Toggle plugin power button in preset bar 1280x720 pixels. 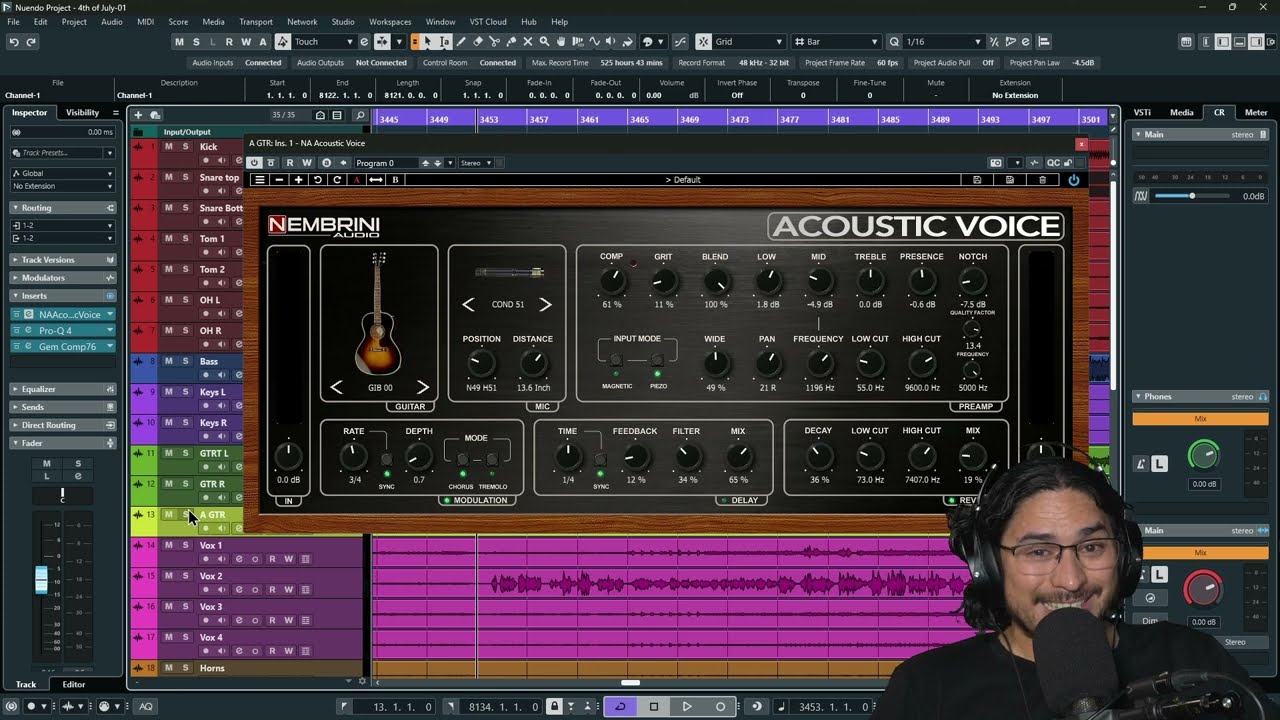[1074, 180]
